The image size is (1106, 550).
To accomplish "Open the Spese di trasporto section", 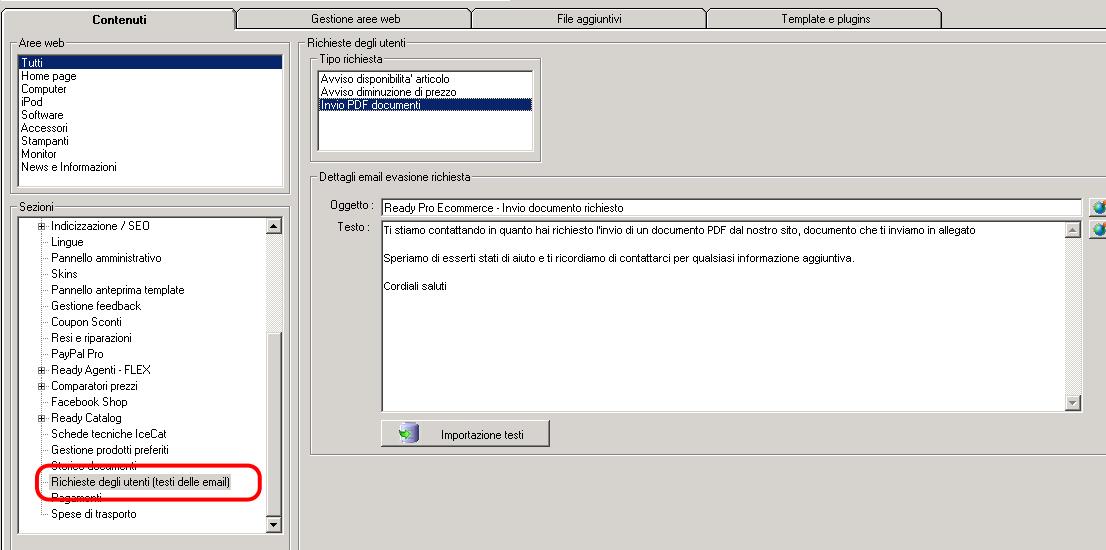I will point(94,514).
